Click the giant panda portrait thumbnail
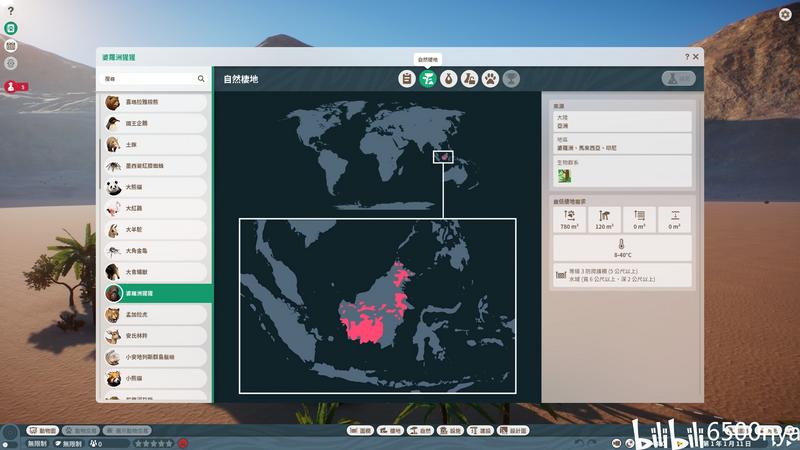 tap(113, 187)
